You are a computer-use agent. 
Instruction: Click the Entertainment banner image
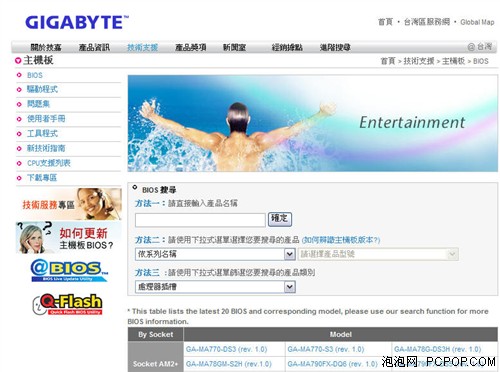pyautogui.click(x=313, y=123)
